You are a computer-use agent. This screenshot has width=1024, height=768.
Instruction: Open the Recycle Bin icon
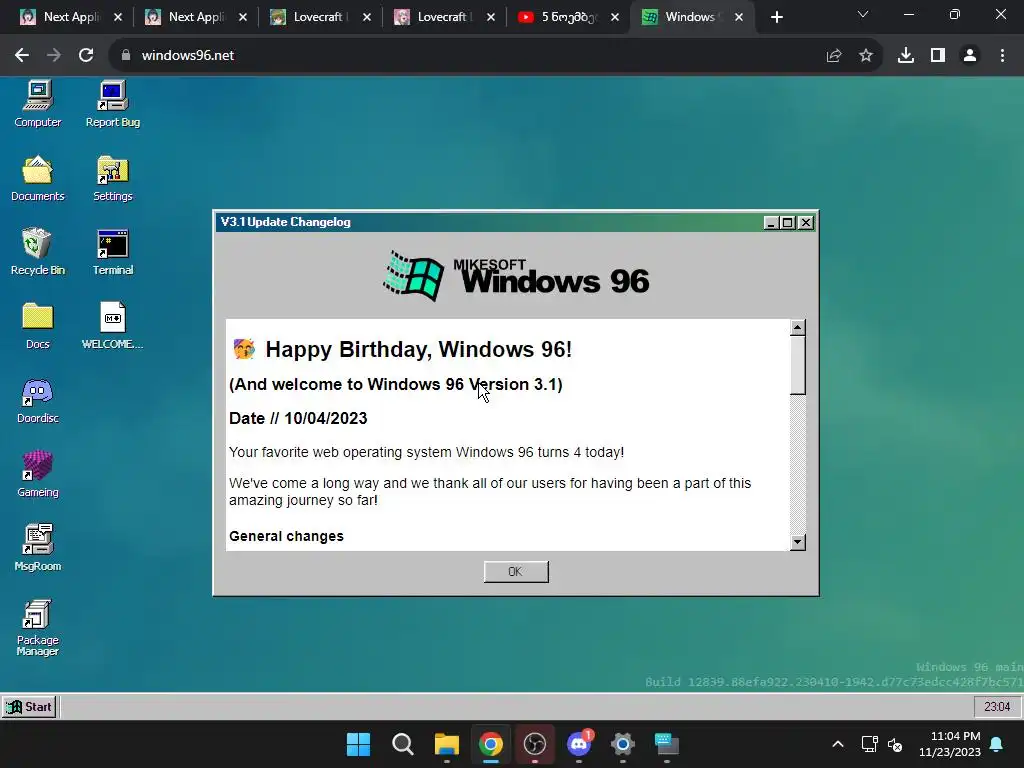[x=38, y=251]
